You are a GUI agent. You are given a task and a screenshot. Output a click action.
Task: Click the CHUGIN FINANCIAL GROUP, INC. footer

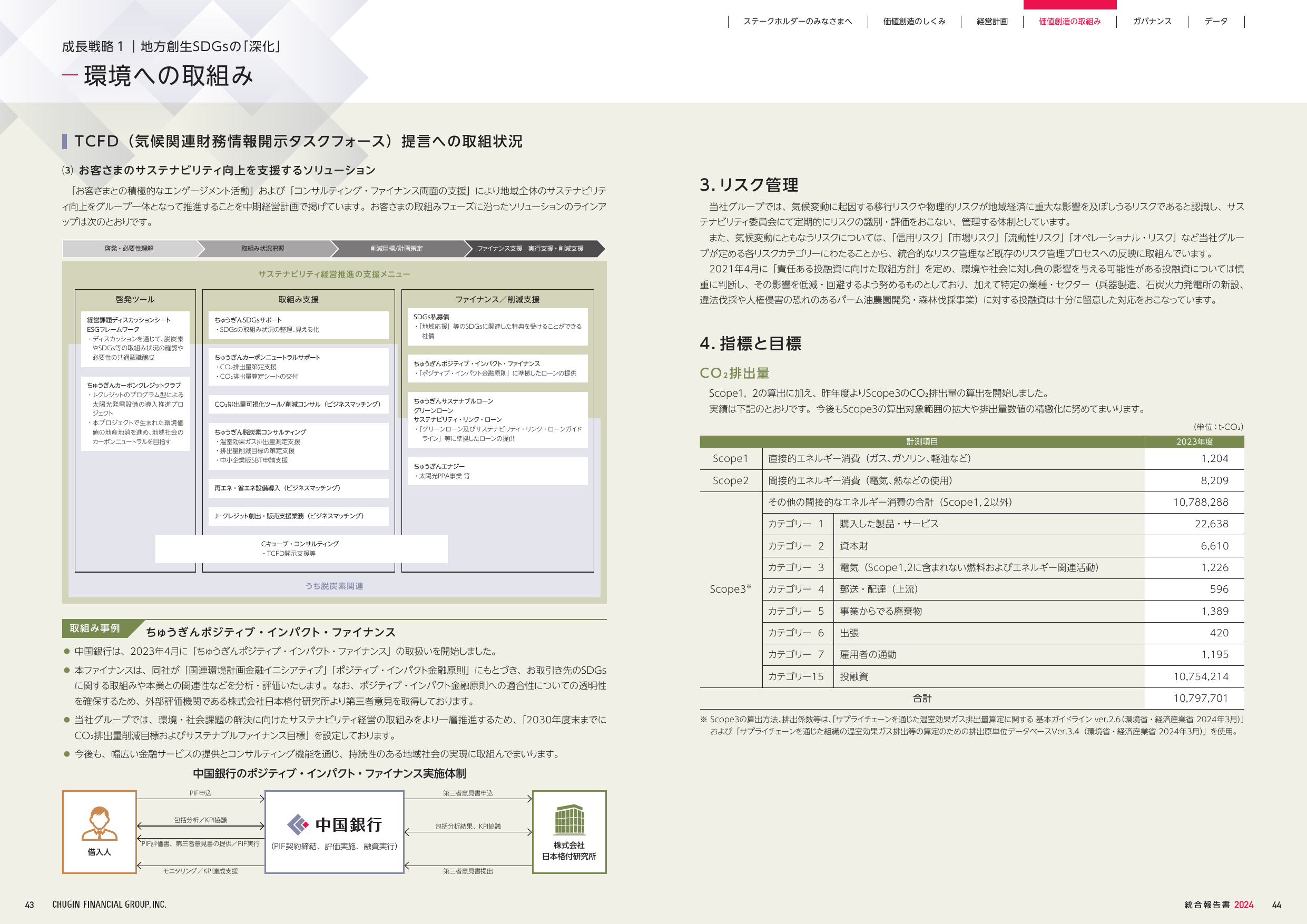(x=109, y=904)
